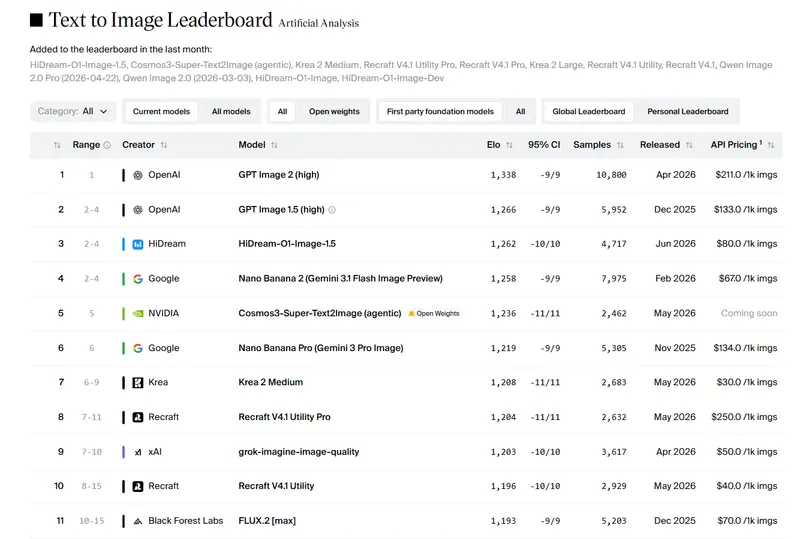Switch to Personal Leaderboard tab
This screenshot has height=539, width=800.
coord(688,111)
